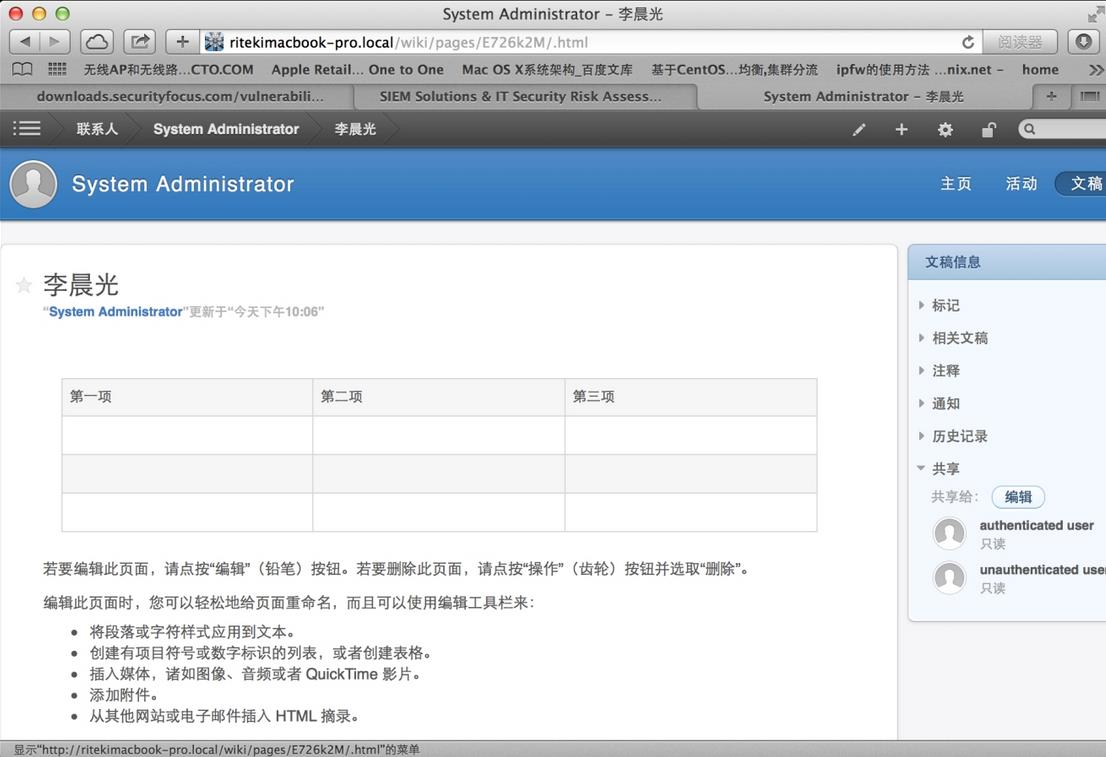Image resolution: width=1106 pixels, height=757 pixels.
Task: Switch to the SIEM Solutions browser tab
Action: click(520, 96)
